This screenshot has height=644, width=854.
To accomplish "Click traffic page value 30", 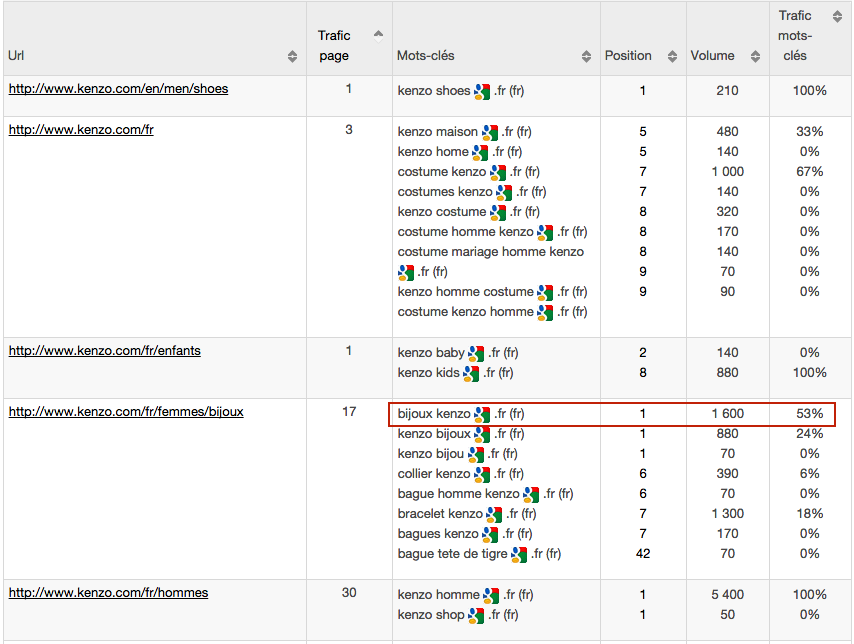I will click(349, 593).
